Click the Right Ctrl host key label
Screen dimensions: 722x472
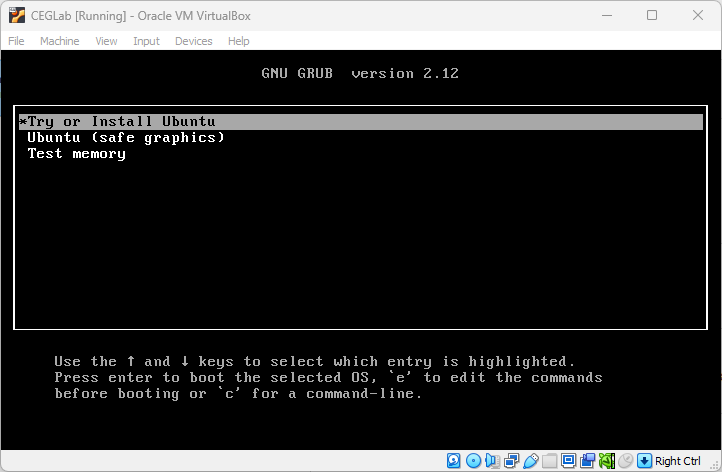point(677,461)
